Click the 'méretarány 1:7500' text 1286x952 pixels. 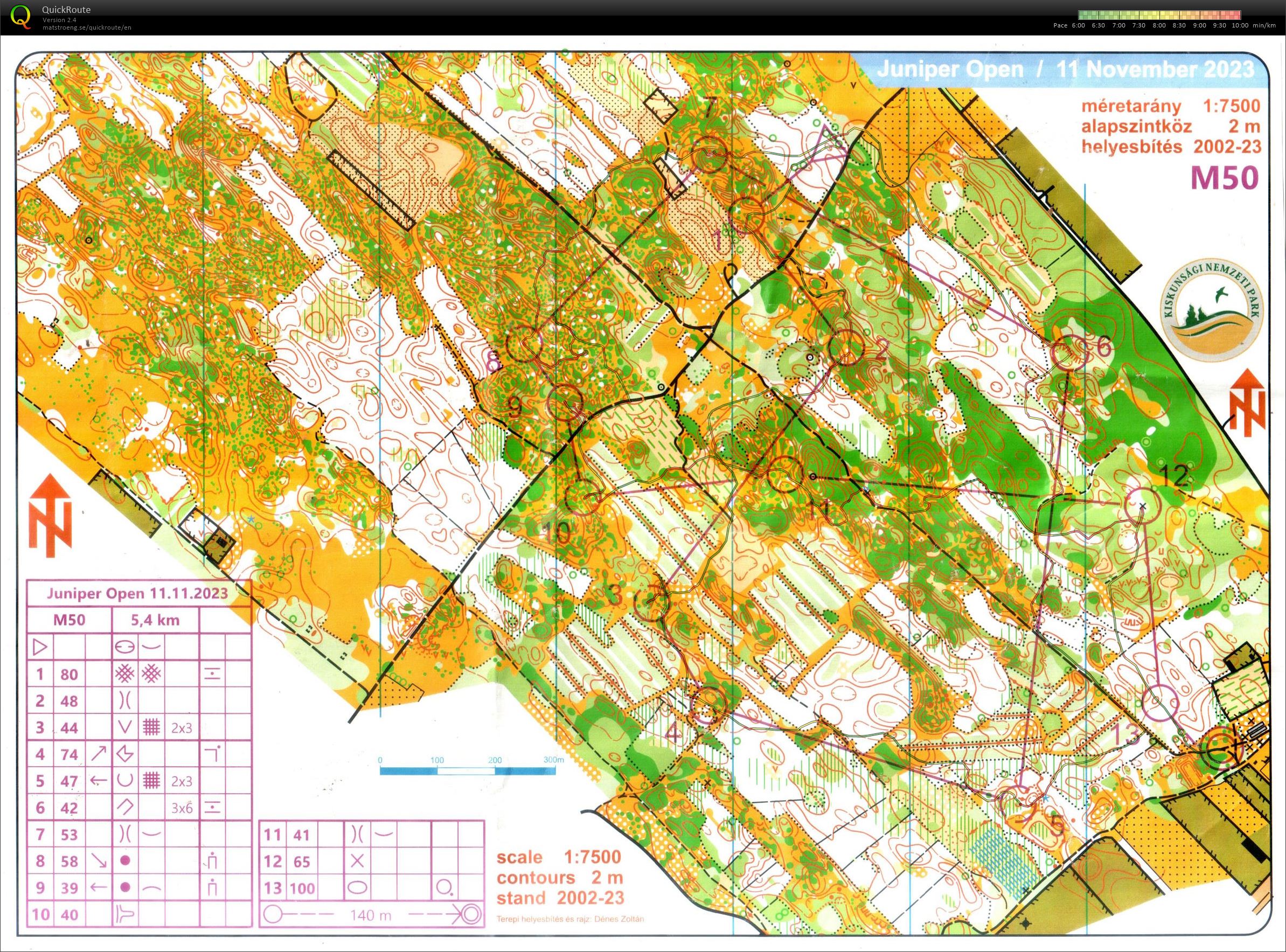1171,106
